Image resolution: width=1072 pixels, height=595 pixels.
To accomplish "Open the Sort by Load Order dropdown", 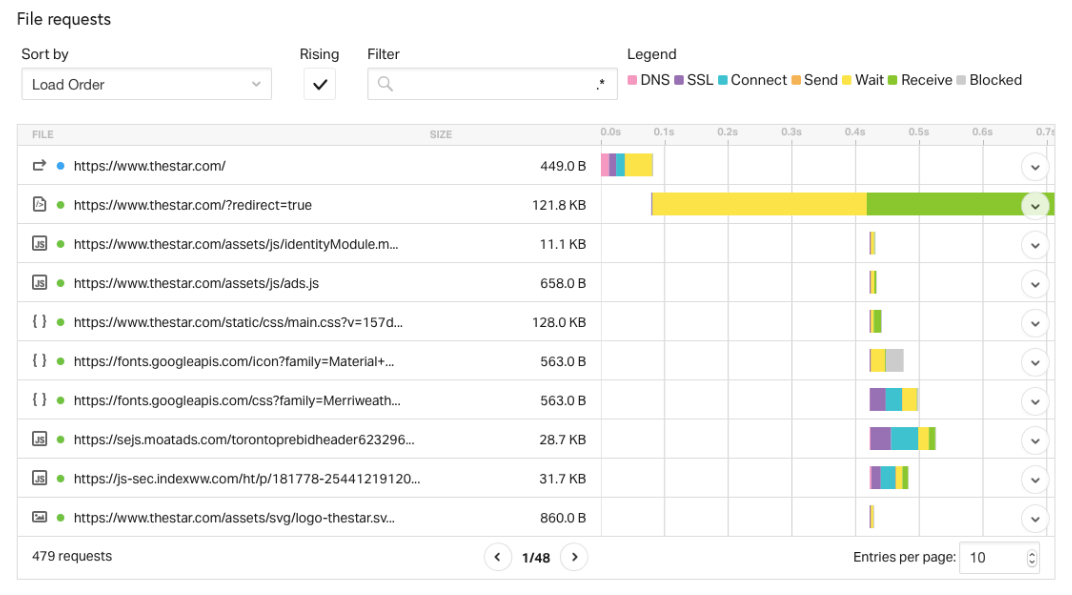I will click(x=146, y=85).
